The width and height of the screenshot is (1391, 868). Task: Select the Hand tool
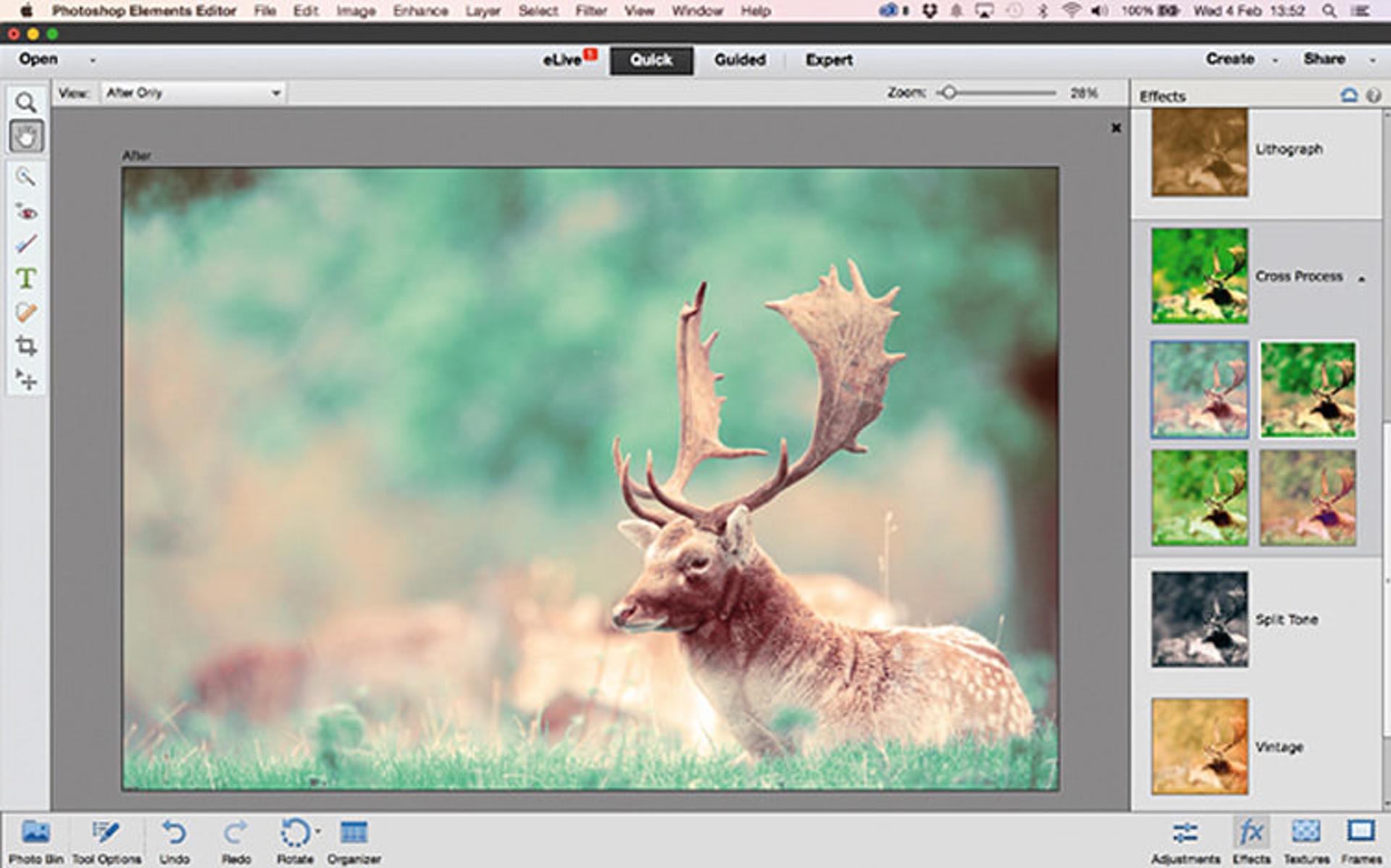pyautogui.click(x=26, y=136)
